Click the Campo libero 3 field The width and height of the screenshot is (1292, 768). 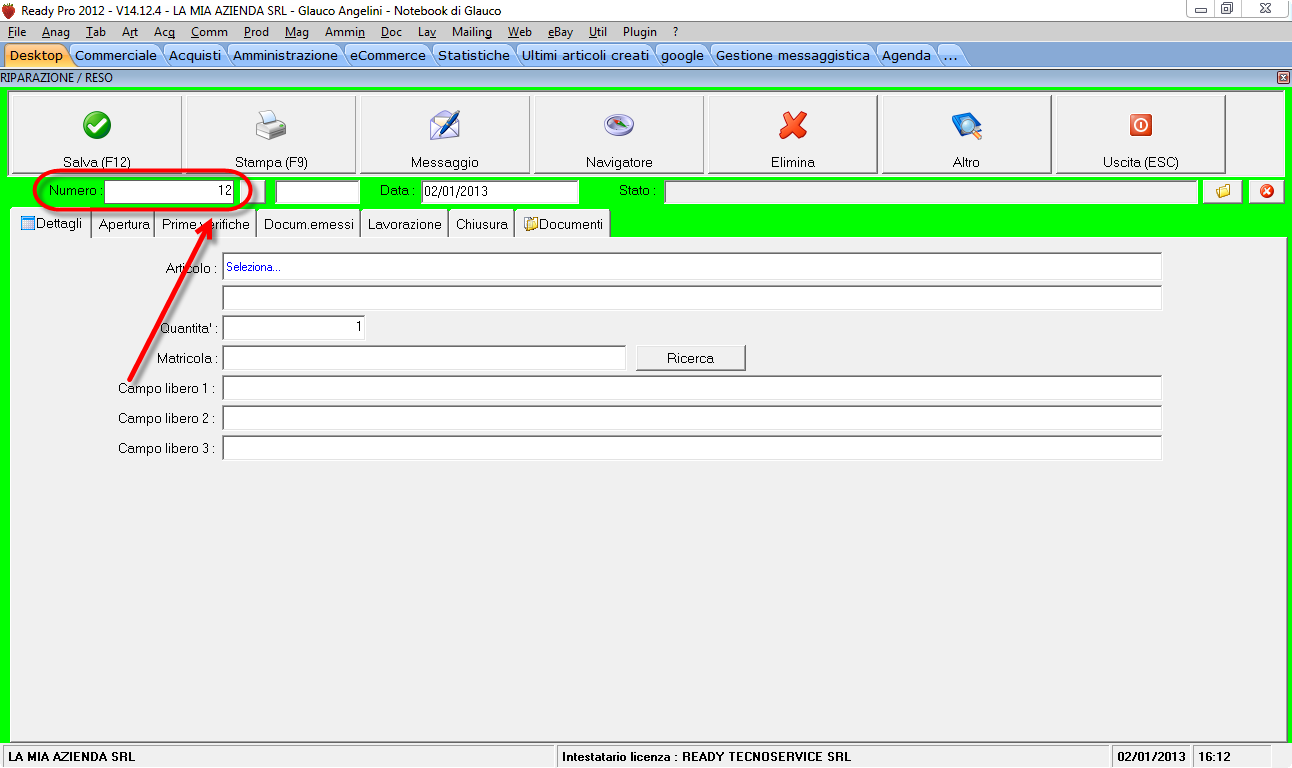[x=692, y=448]
